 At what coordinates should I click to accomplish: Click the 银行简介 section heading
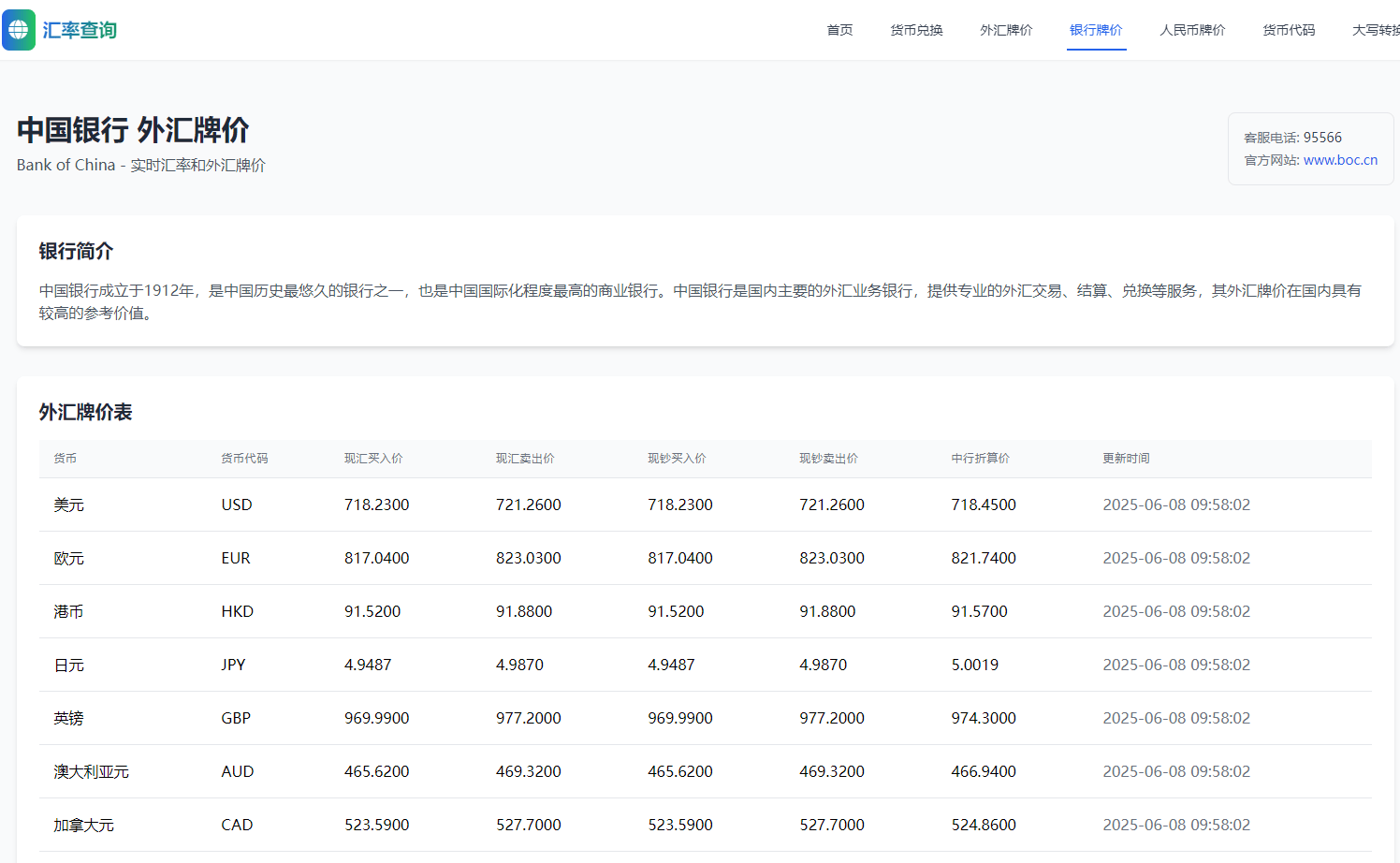click(x=76, y=251)
